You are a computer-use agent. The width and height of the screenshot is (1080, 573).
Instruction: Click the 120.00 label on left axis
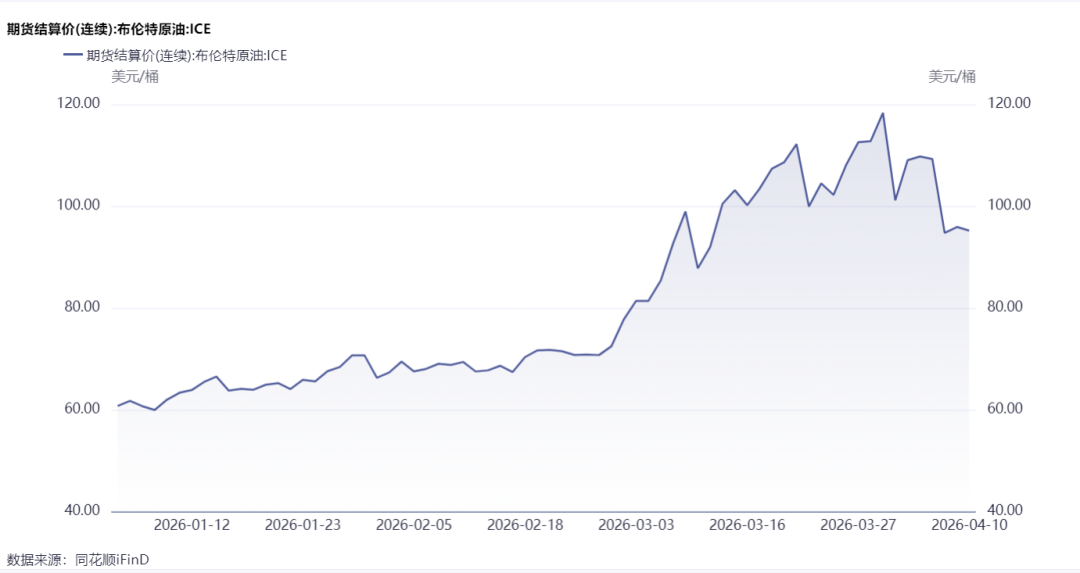click(79, 103)
